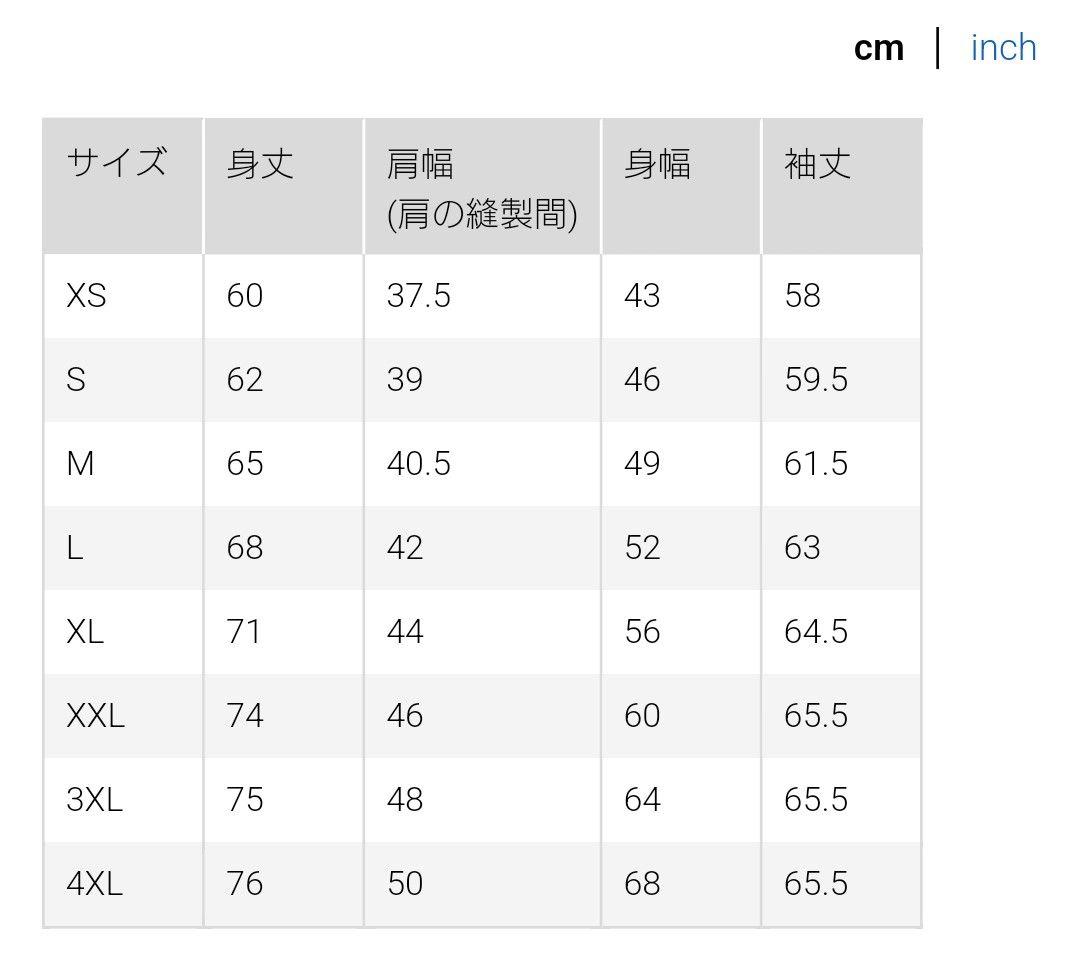
Task: Select the cm unit option
Action: point(879,48)
